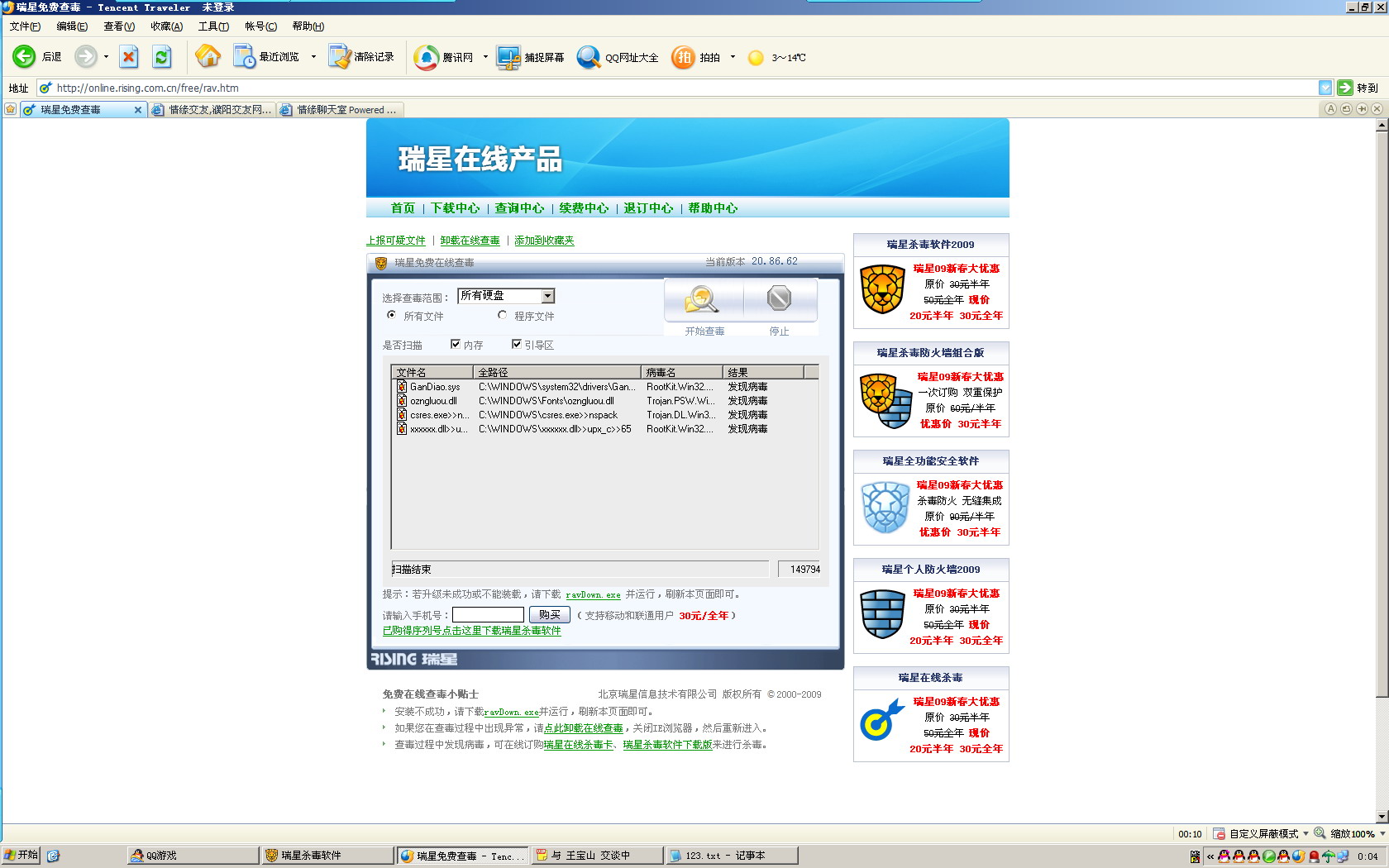Screen dimensions: 1389x868
Task: Open the 下载中心 navigation link
Action: pyautogui.click(x=455, y=208)
